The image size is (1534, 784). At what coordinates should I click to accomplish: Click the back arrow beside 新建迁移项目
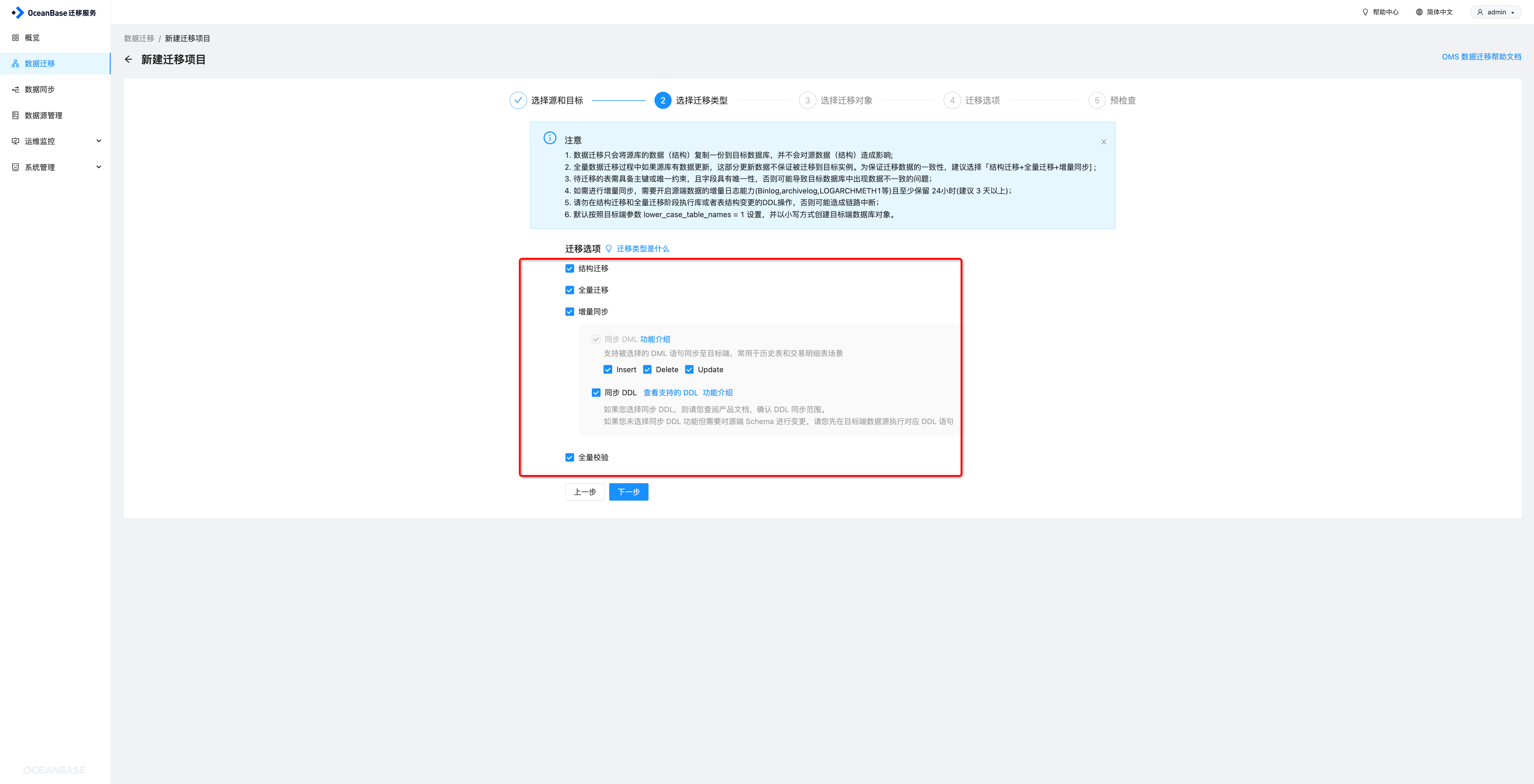click(x=128, y=59)
